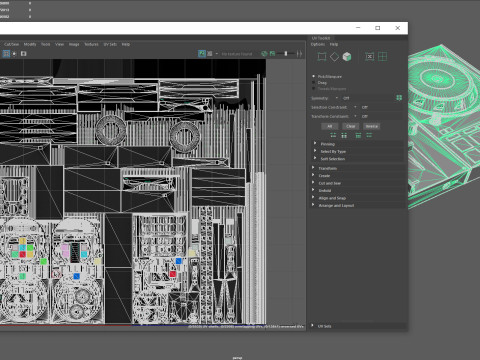Click the green square icon left of slider
480x360 pixels.
272,53
